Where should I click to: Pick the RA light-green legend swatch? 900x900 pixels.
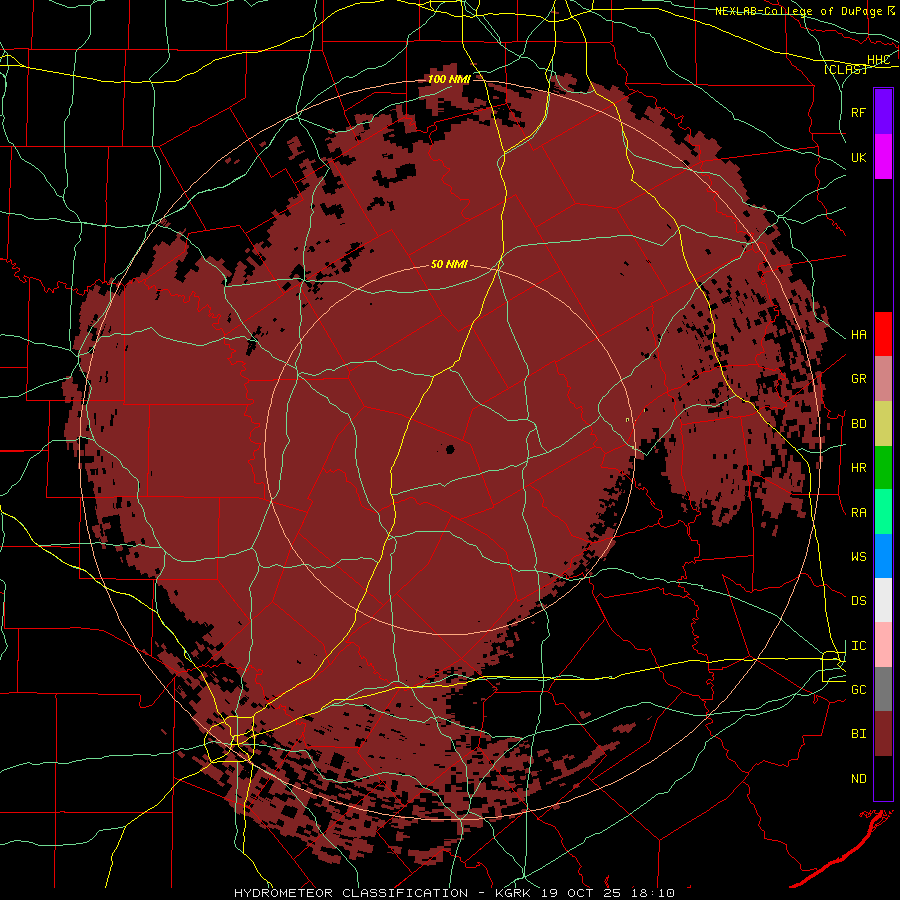[883, 512]
